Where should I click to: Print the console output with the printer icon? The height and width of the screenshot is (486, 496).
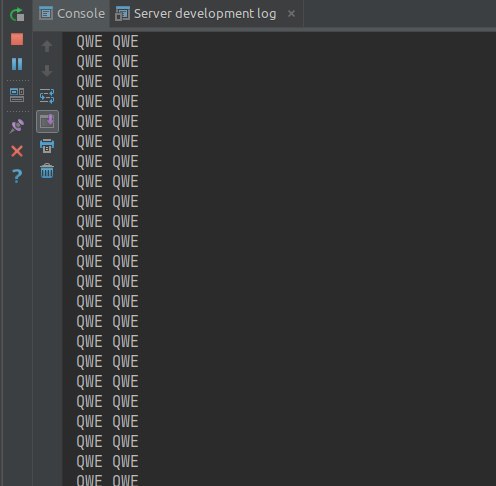(x=47, y=146)
